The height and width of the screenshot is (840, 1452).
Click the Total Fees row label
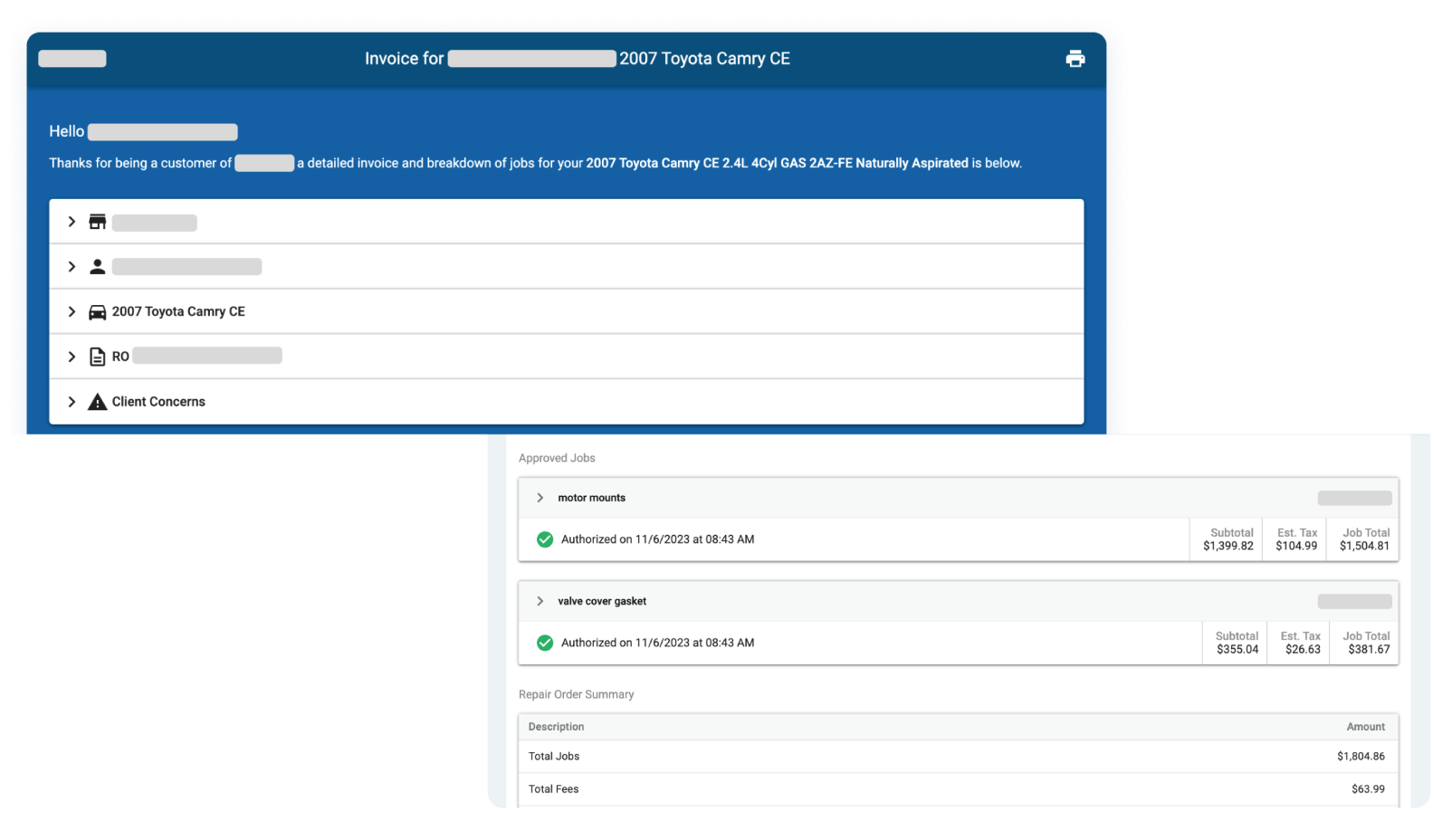pyautogui.click(x=553, y=789)
